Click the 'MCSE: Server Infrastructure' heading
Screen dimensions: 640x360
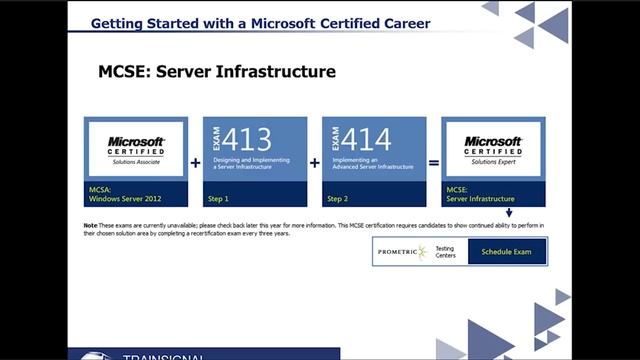[217, 71]
